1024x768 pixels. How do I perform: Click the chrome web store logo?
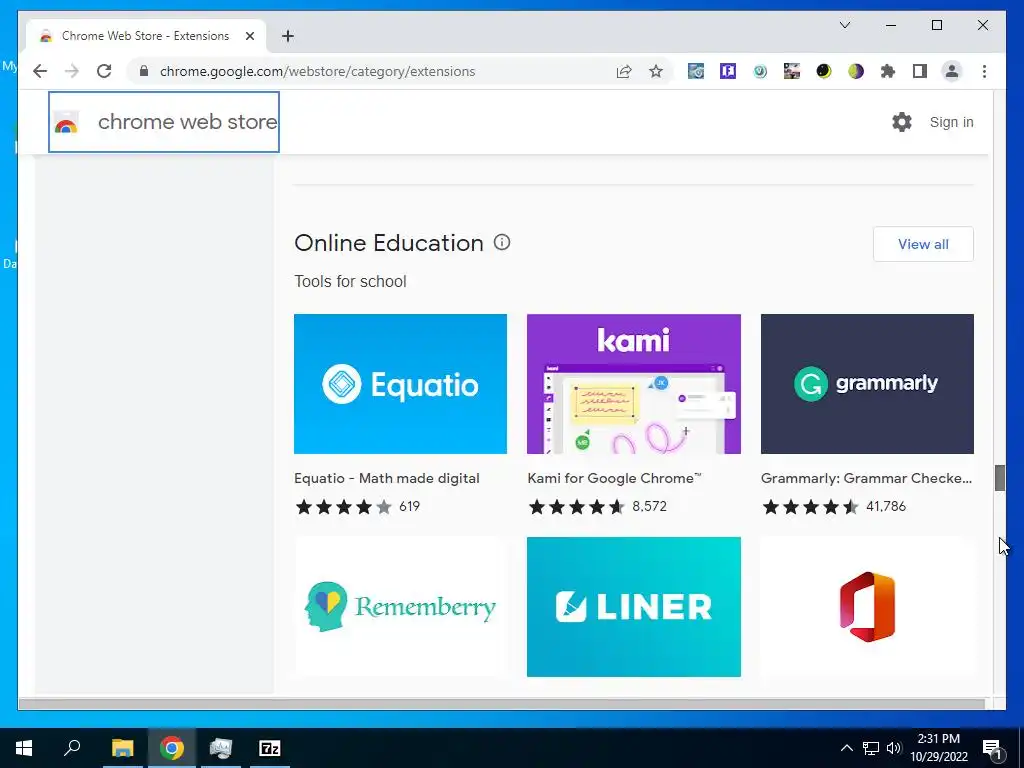pyautogui.click(x=164, y=122)
